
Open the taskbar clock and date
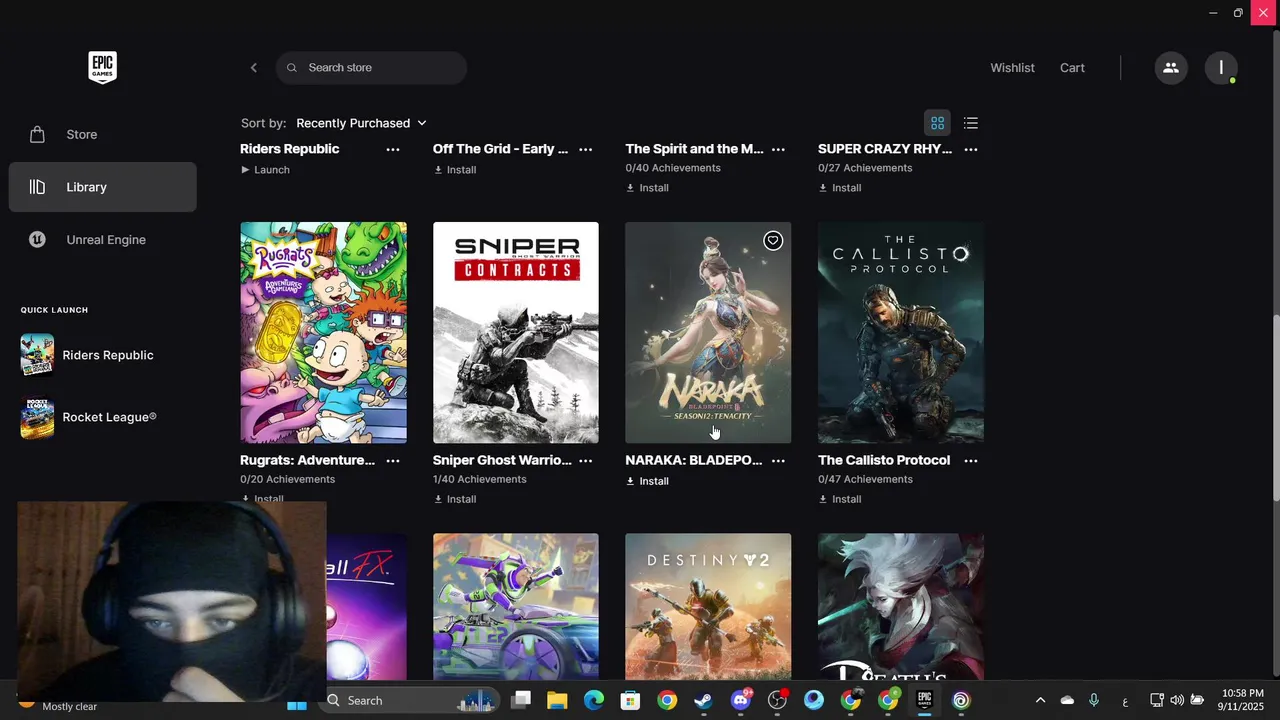point(1242,700)
